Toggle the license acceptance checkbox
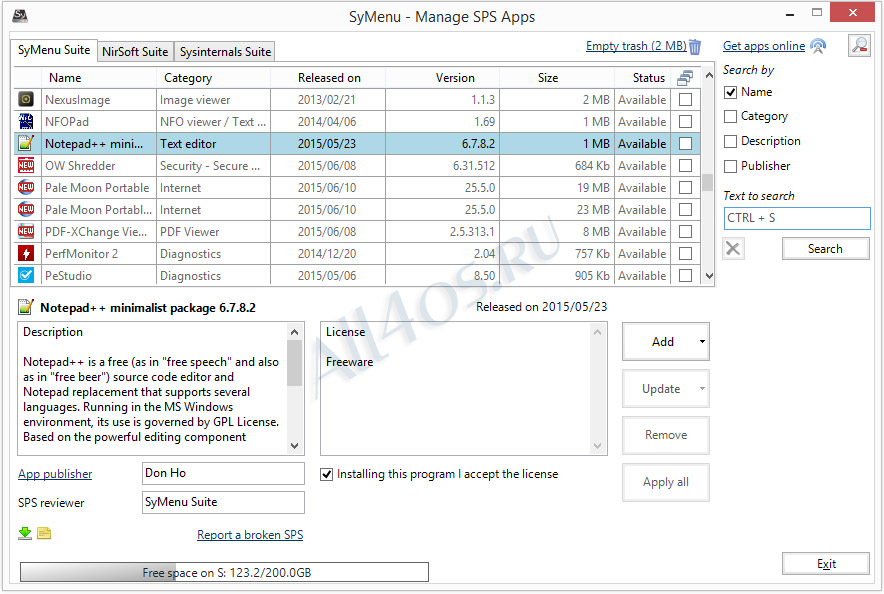The image size is (884, 594). coord(326,475)
